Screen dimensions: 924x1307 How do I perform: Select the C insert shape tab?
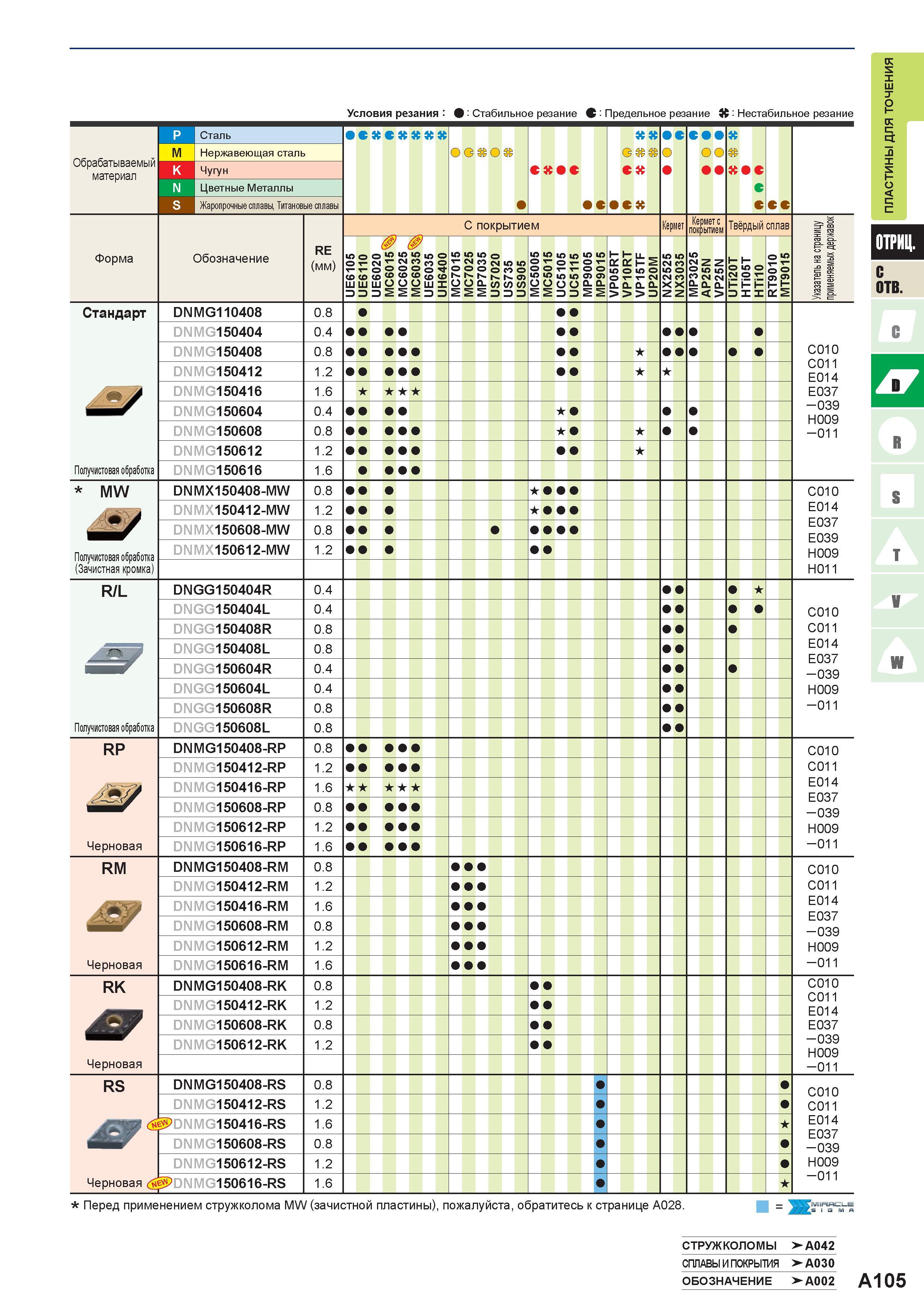coord(897,326)
